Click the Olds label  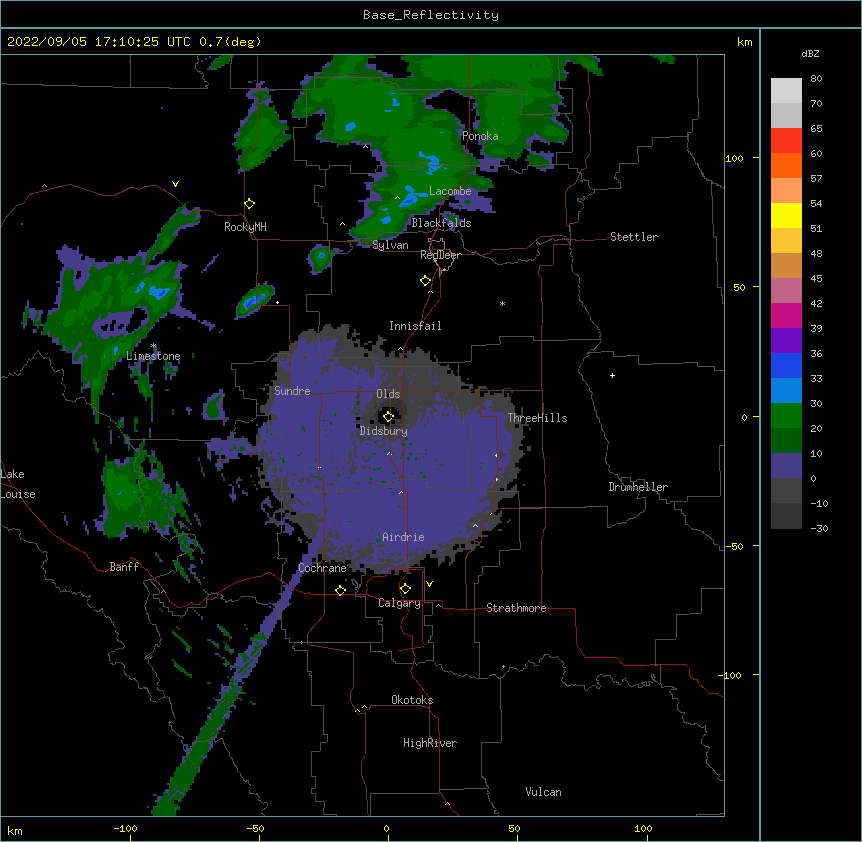[x=388, y=394]
